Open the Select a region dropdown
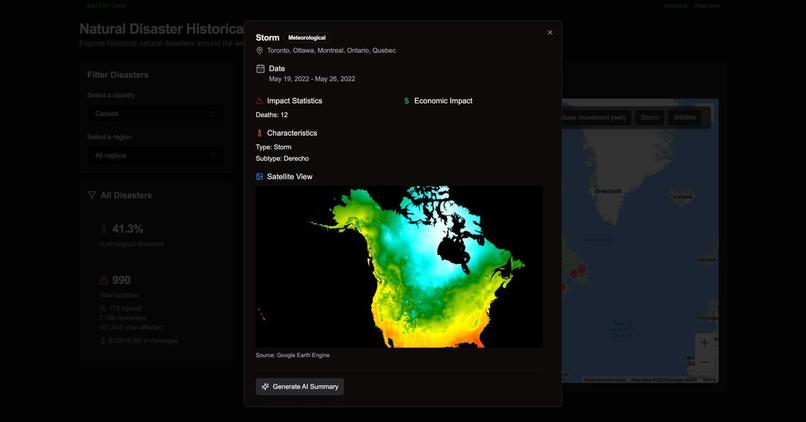Screen dimensions: 806x422 155,155
